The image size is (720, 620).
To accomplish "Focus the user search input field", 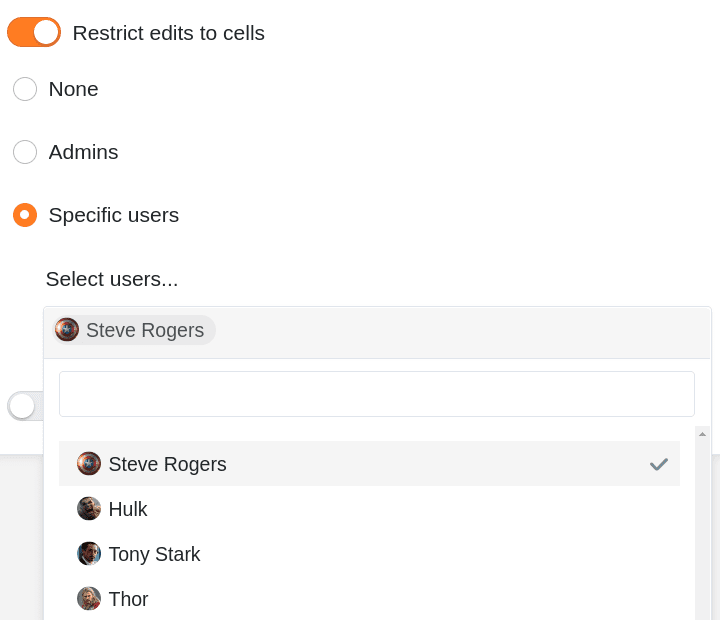I will (x=377, y=394).
